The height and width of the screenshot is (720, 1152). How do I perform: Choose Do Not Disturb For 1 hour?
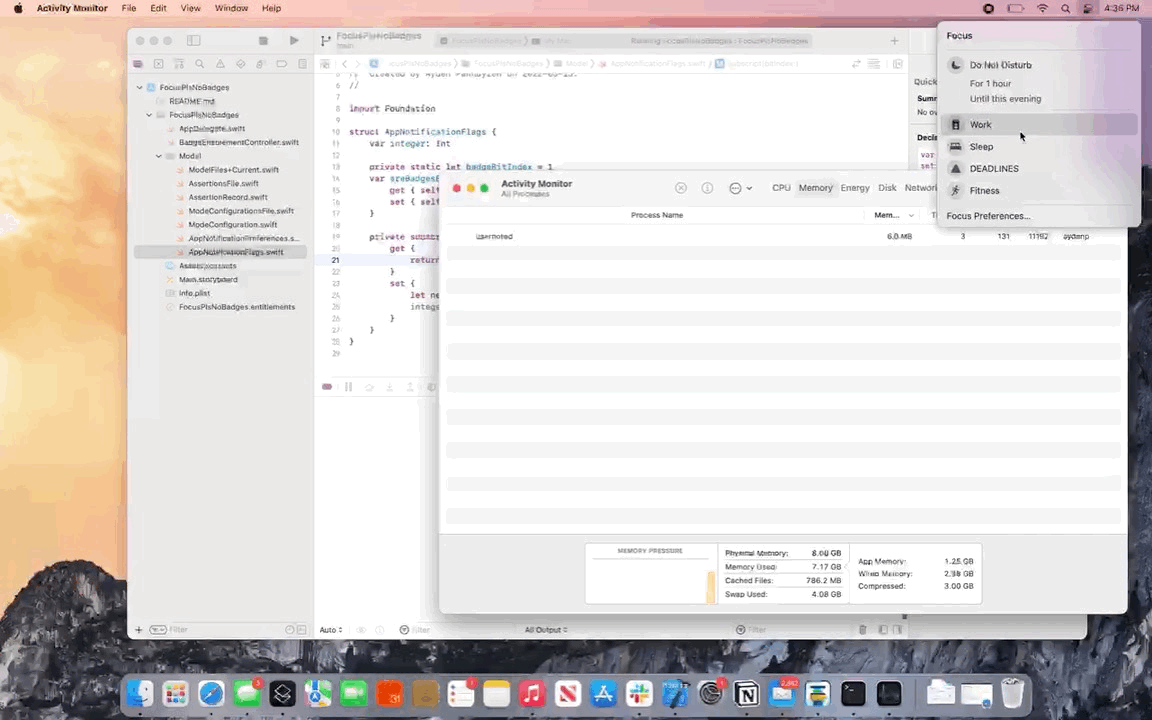click(x=990, y=84)
